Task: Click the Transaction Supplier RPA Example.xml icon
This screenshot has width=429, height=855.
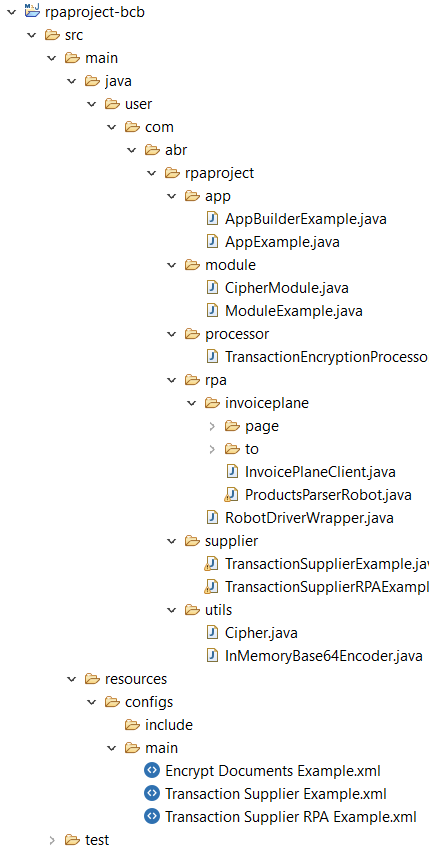Action: click(x=152, y=816)
